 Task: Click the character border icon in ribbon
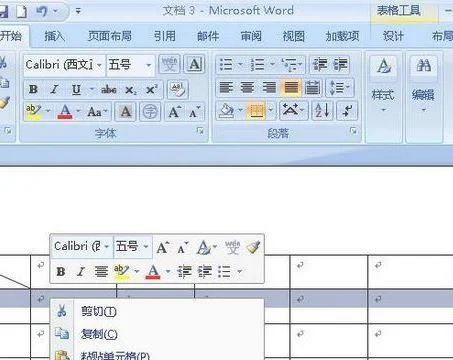pos(194,64)
